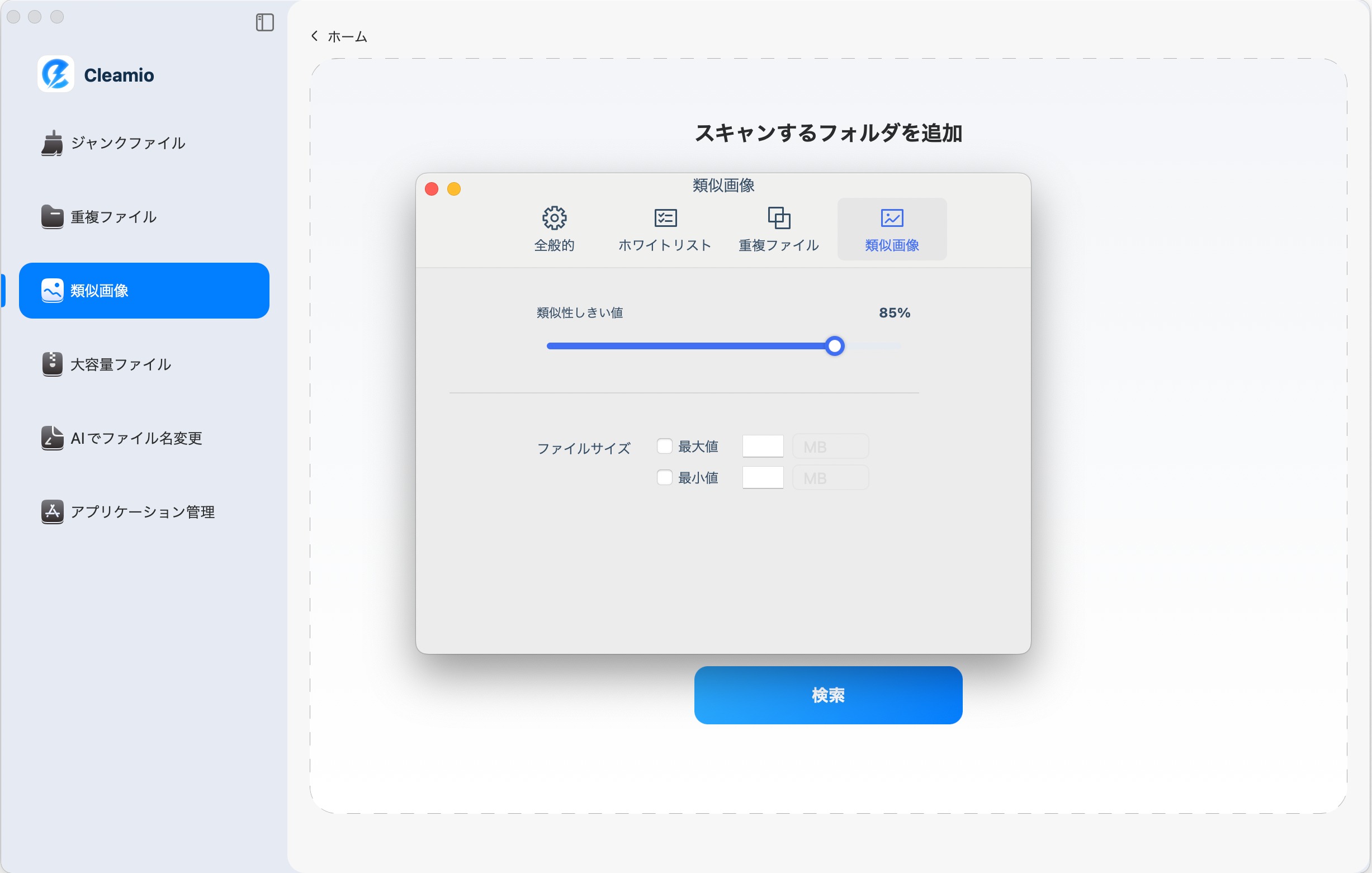Click the maximum value MB input field
This screenshot has height=873, width=1372.
coord(763,446)
